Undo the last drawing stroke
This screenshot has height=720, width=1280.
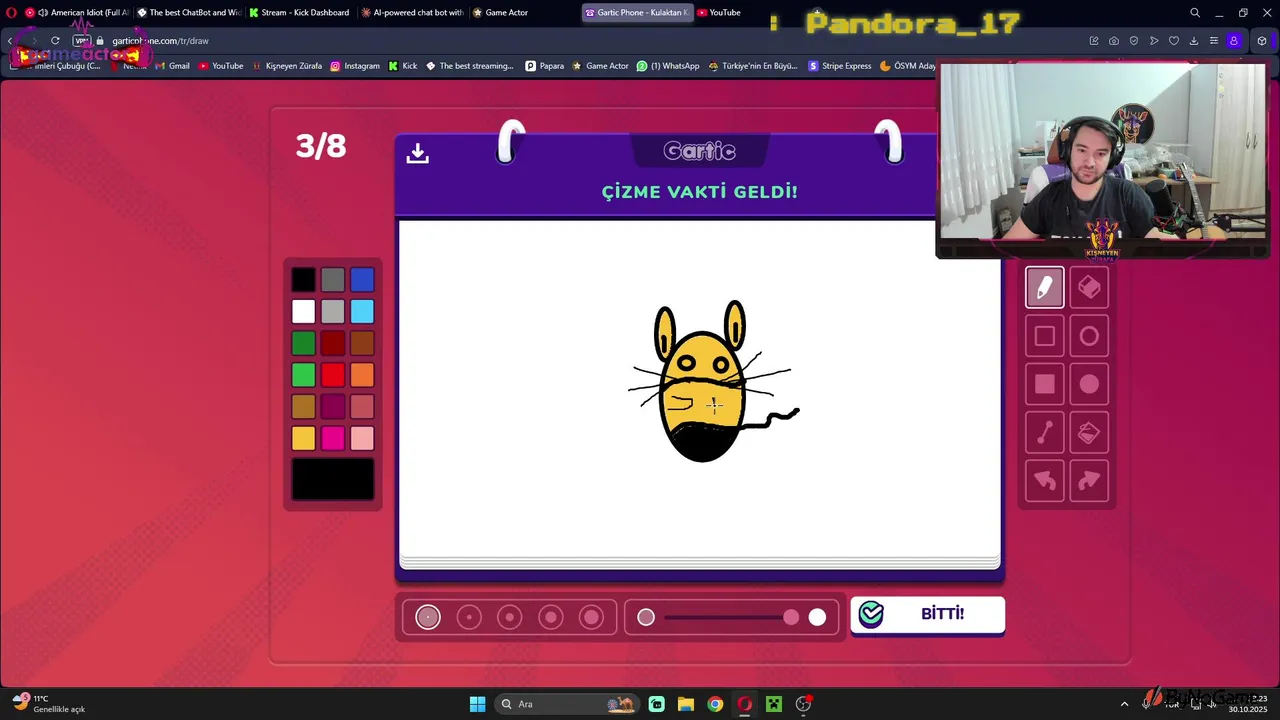tap(1044, 481)
